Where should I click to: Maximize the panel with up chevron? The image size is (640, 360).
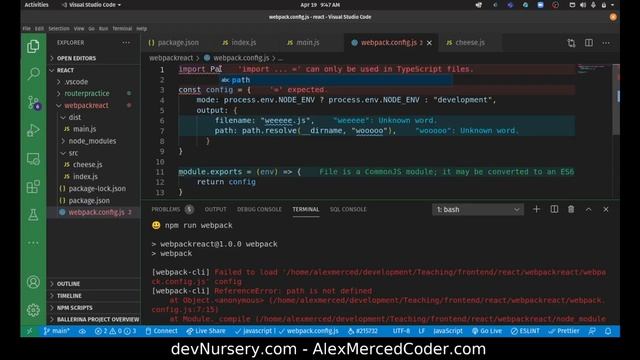(588, 209)
